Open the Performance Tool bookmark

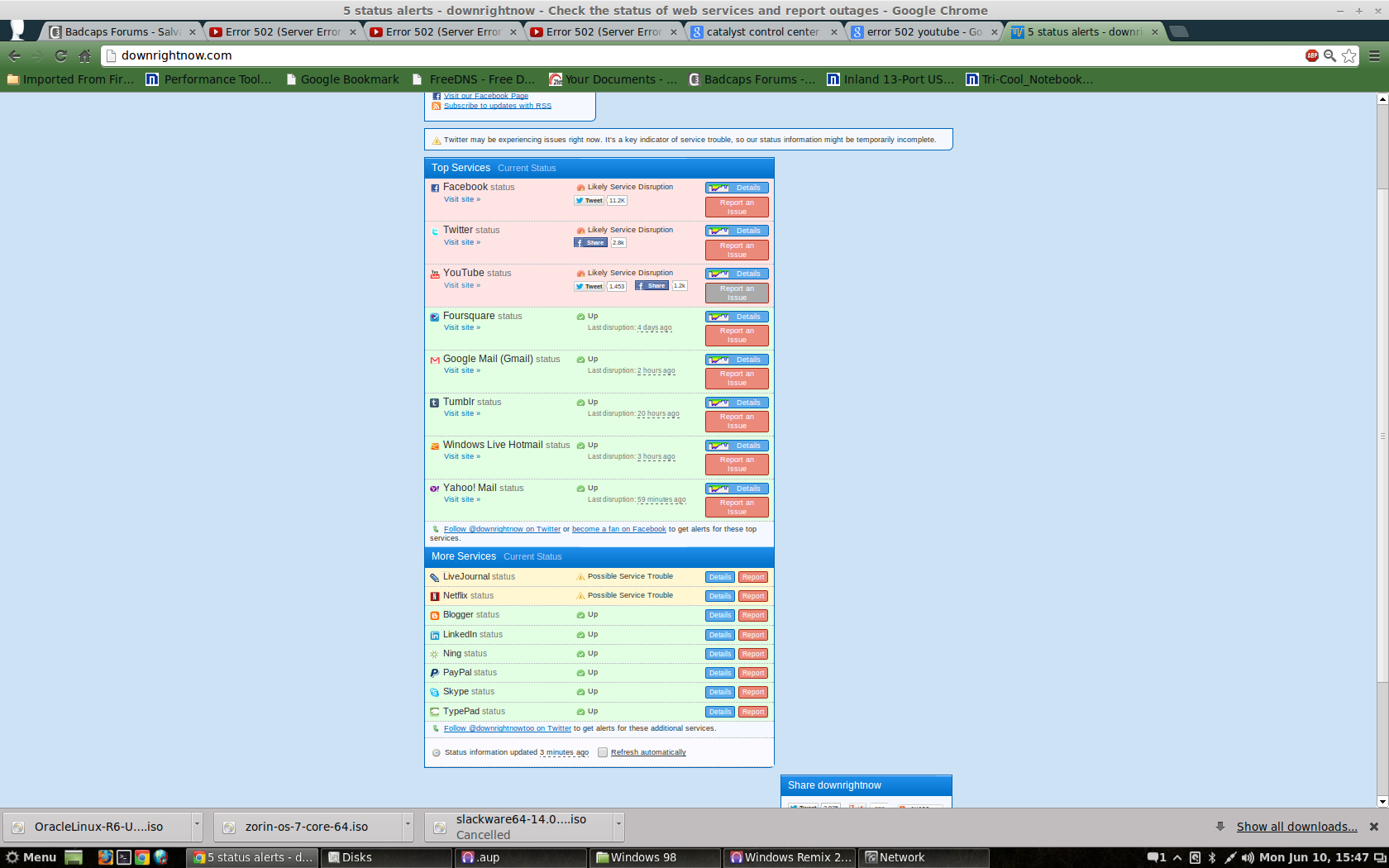(x=209, y=79)
